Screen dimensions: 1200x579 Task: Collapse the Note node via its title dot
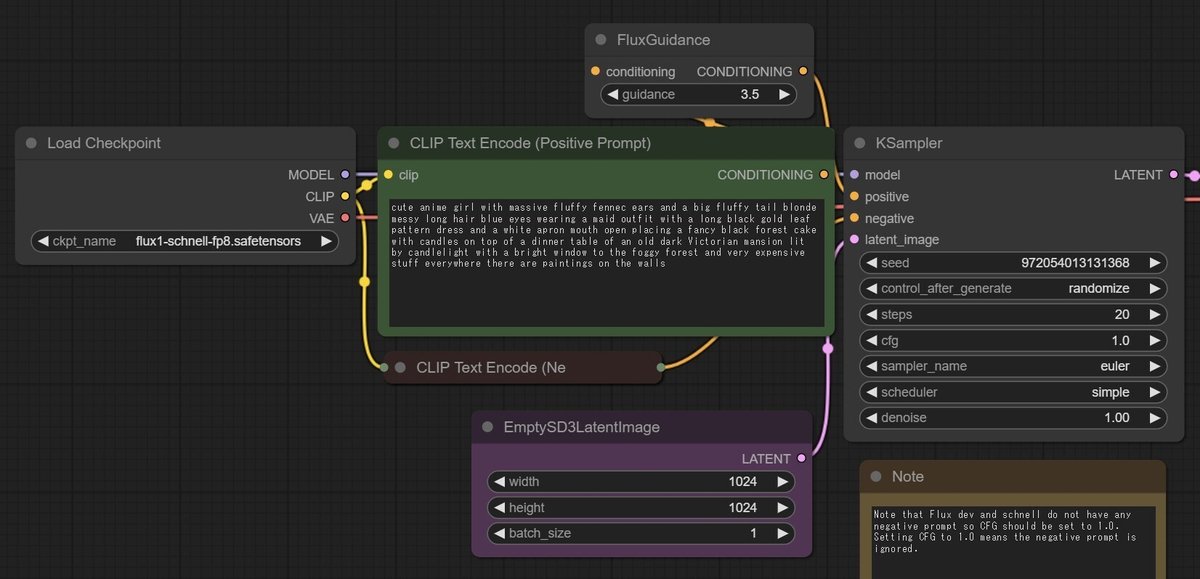pos(876,477)
